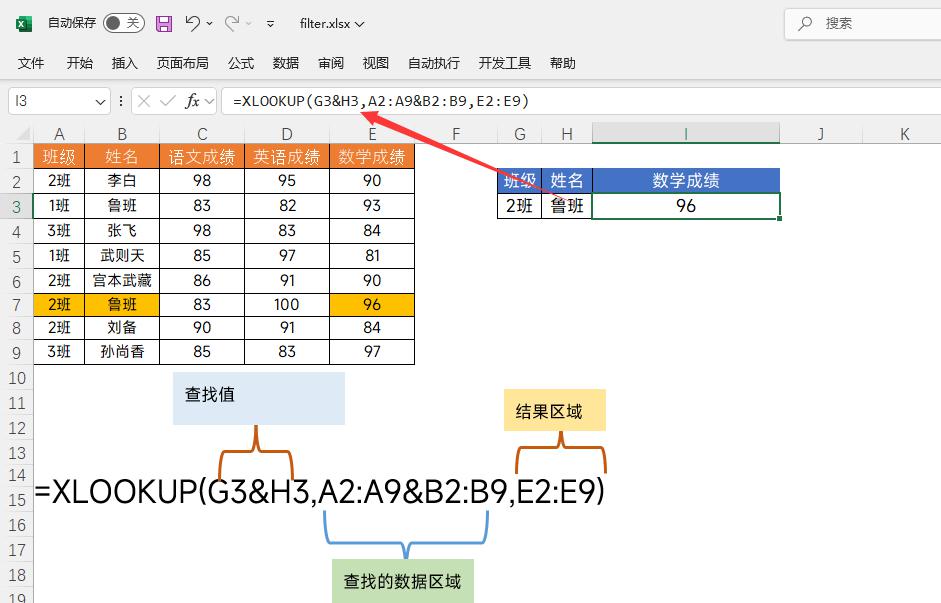Open the 帮助 tab
This screenshot has width=941, height=603.
[x=562, y=63]
